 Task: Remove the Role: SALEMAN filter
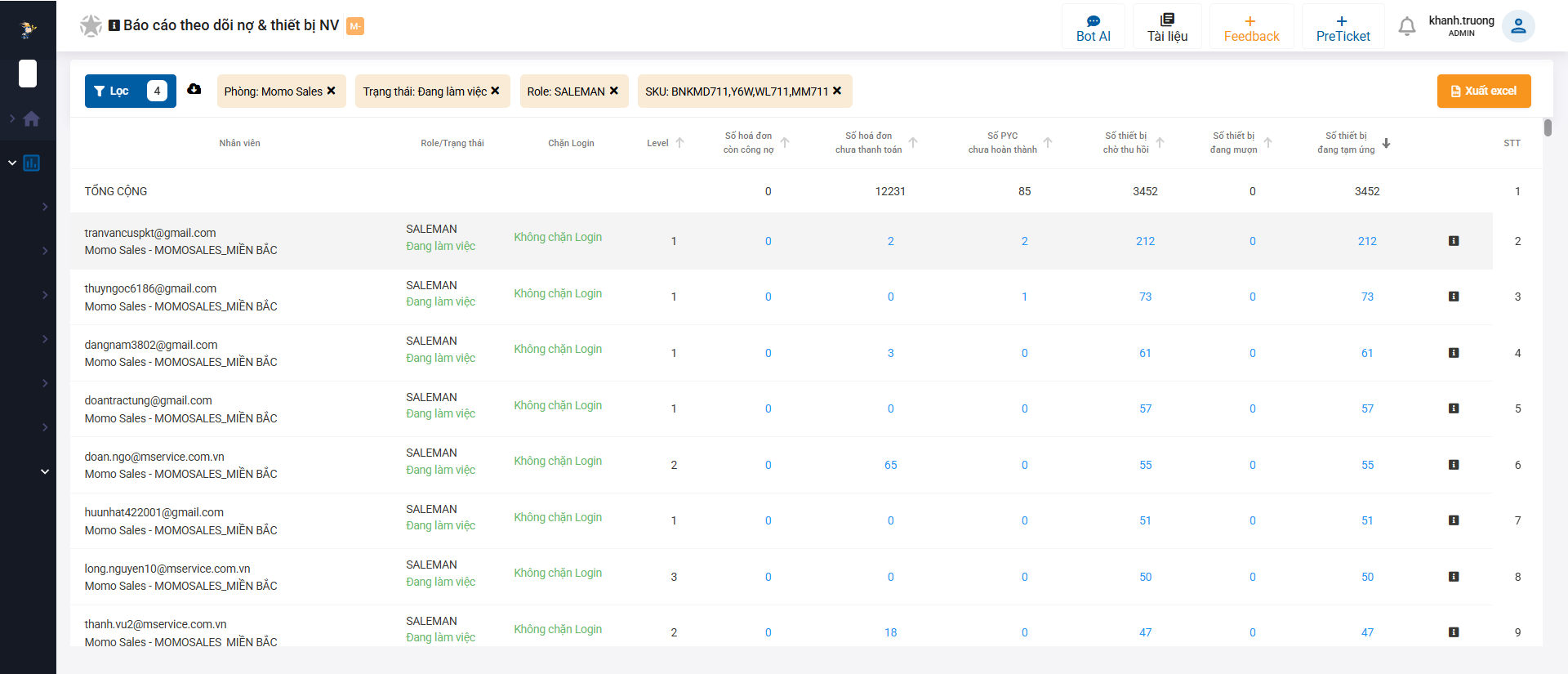(x=614, y=91)
